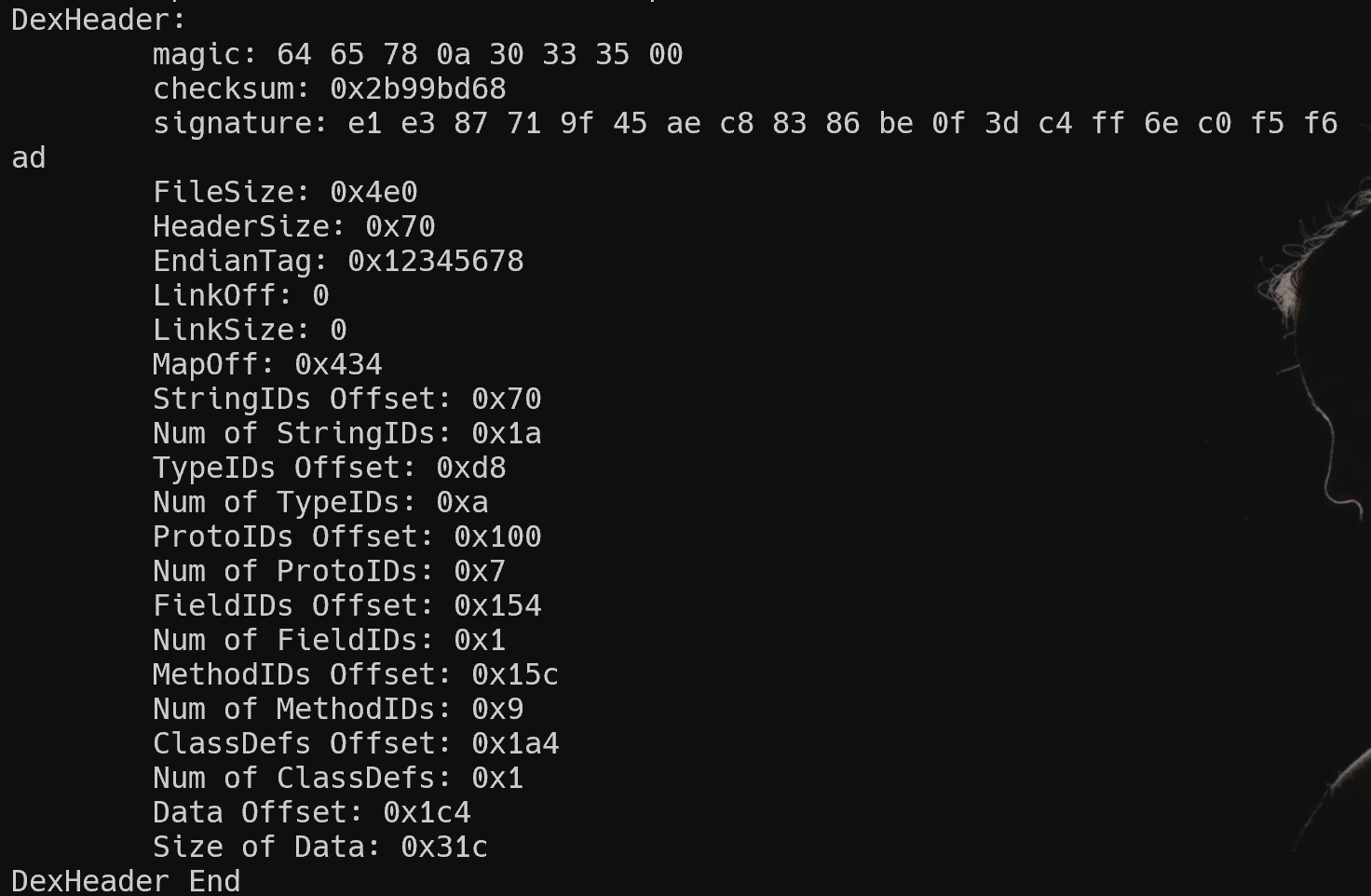Click the DexHeader title line
Viewport: 1371px width, 896px height.
tap(99, 20)
